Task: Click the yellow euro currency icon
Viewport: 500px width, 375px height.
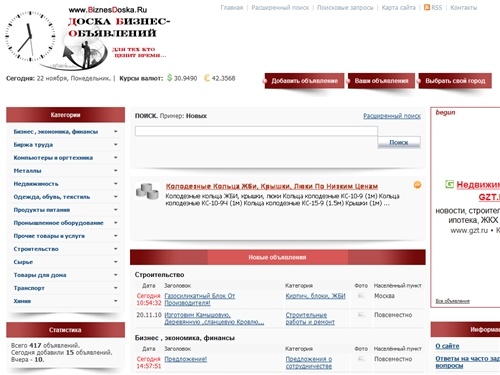Action: point(207,78)
